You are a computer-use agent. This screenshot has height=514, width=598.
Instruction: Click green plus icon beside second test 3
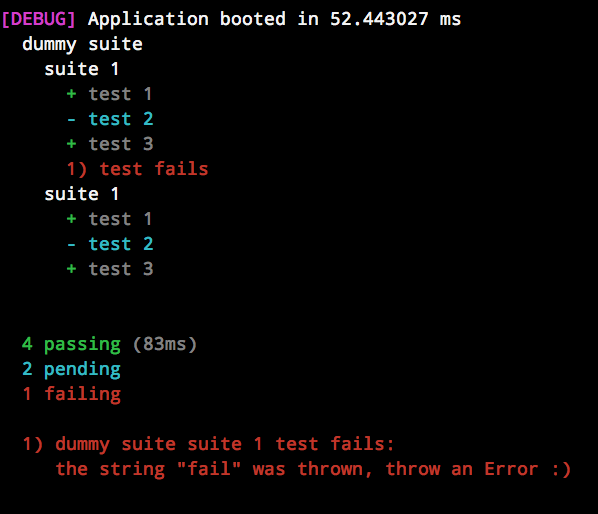(71, 269)
